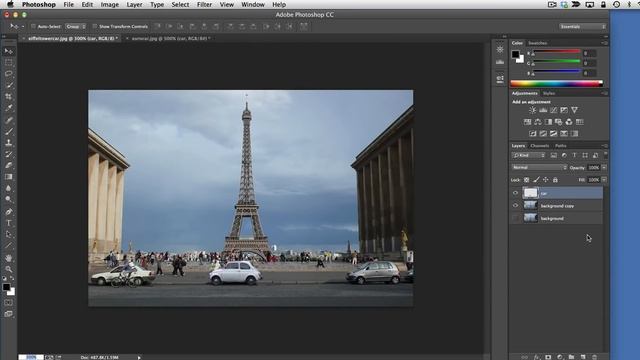
Task: Select the Eyedropper tool
Action: click(9, 108)
